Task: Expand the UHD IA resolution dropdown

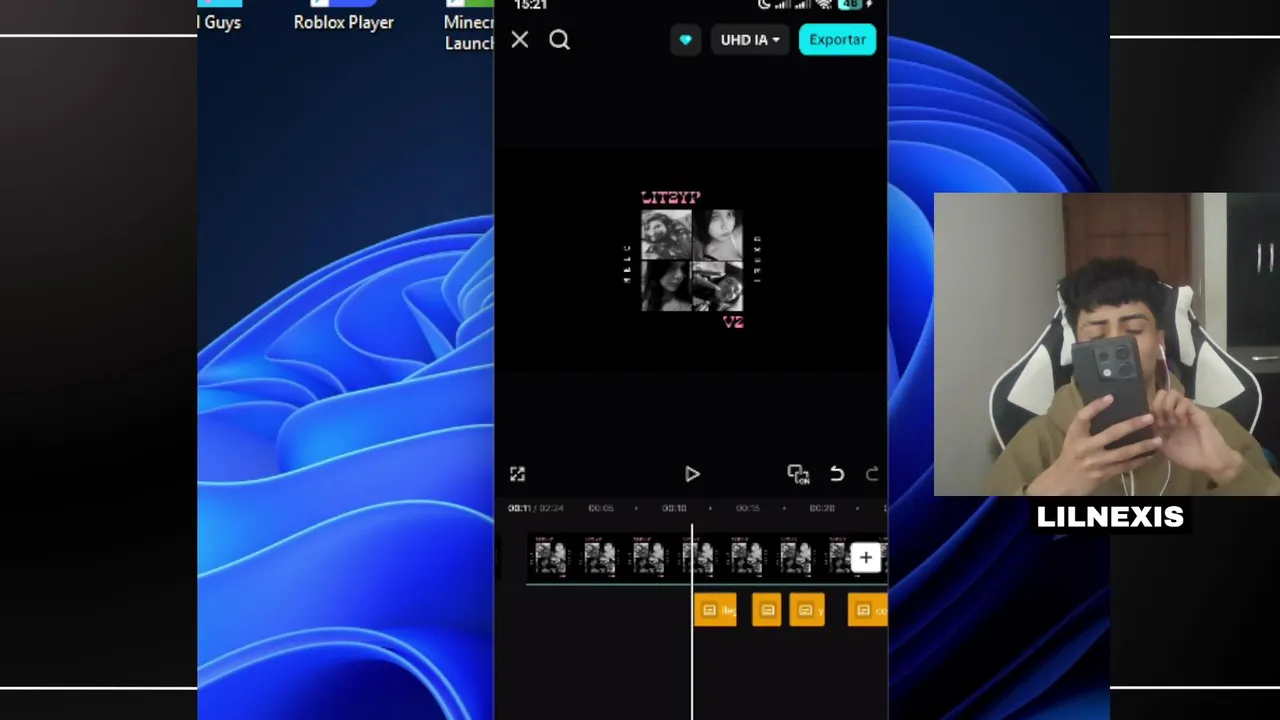Action: 750,40
